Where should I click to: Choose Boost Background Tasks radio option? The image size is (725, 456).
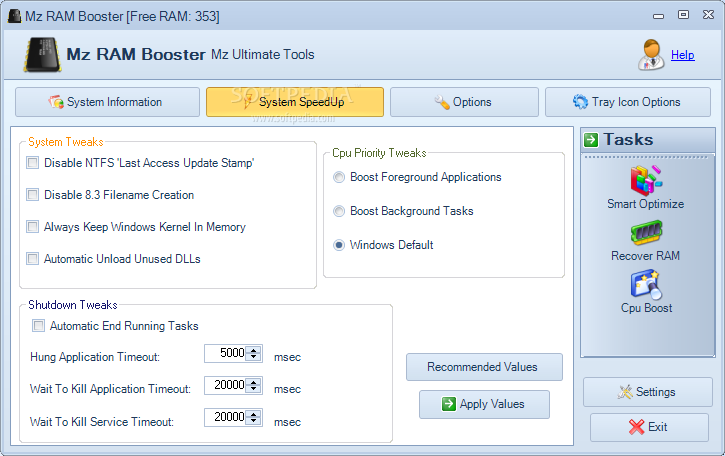pos(339,211)
